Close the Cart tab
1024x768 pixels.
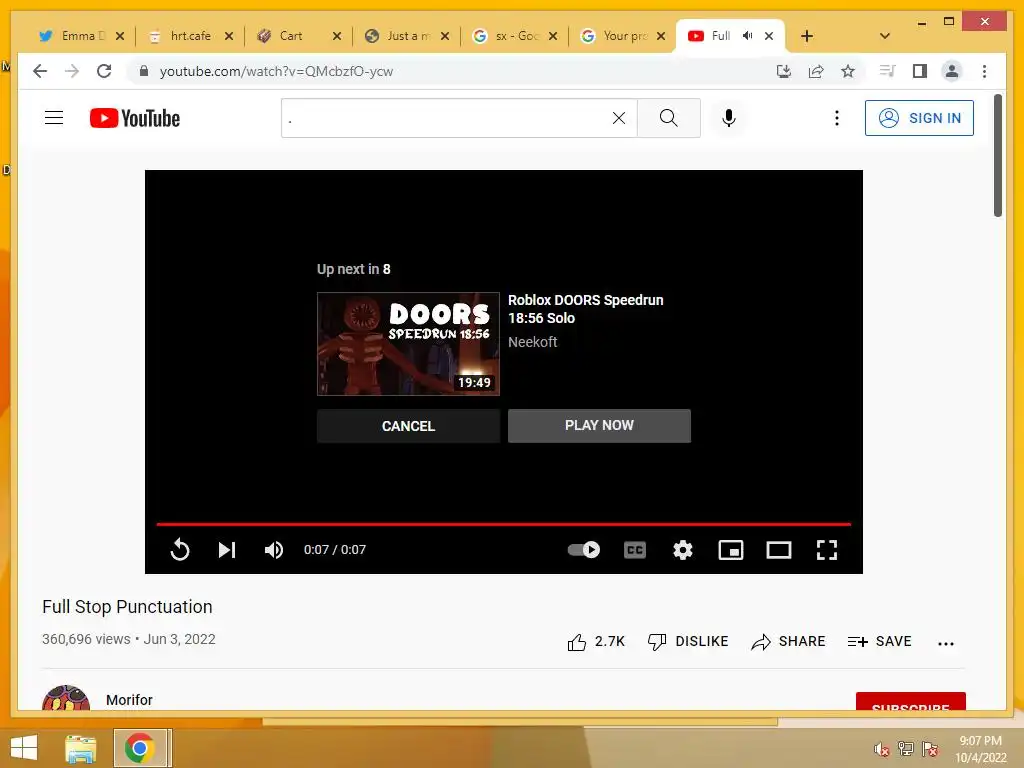337,36
